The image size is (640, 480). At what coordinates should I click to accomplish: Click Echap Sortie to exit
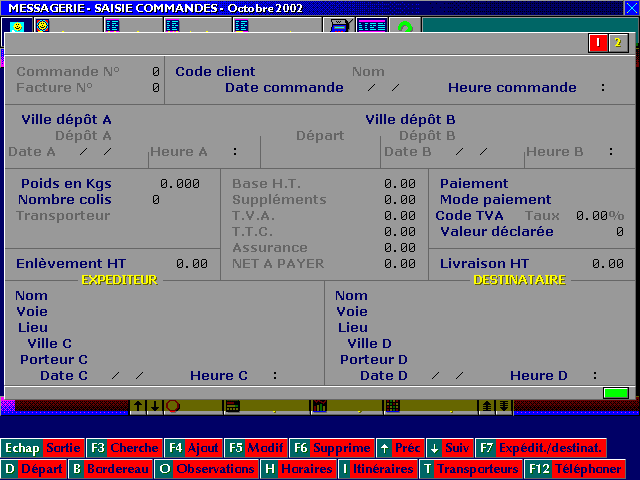[42, 448]
